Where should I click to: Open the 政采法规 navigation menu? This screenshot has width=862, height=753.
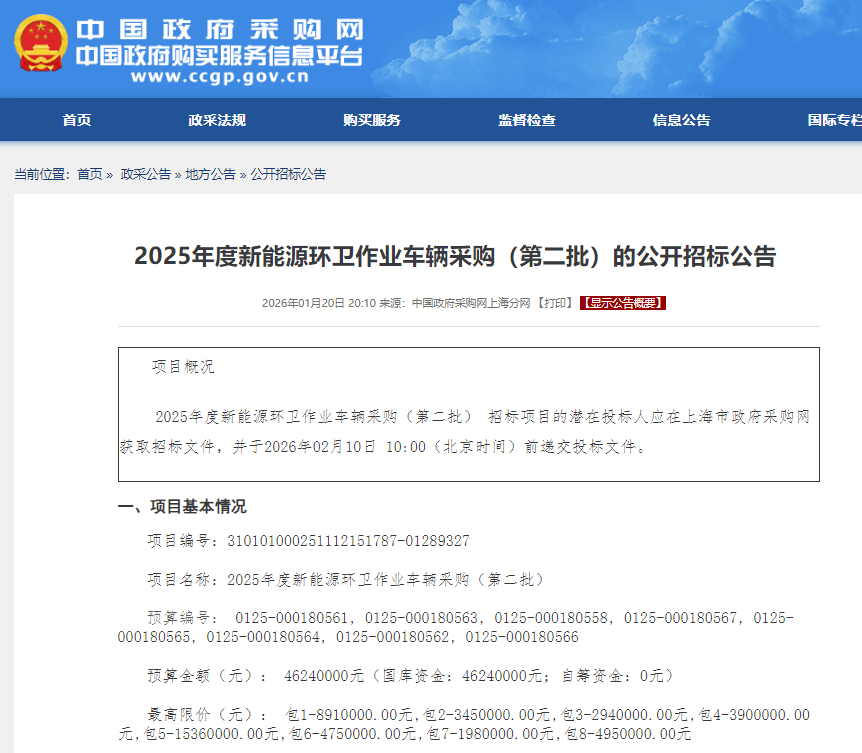tap(217, 120)
